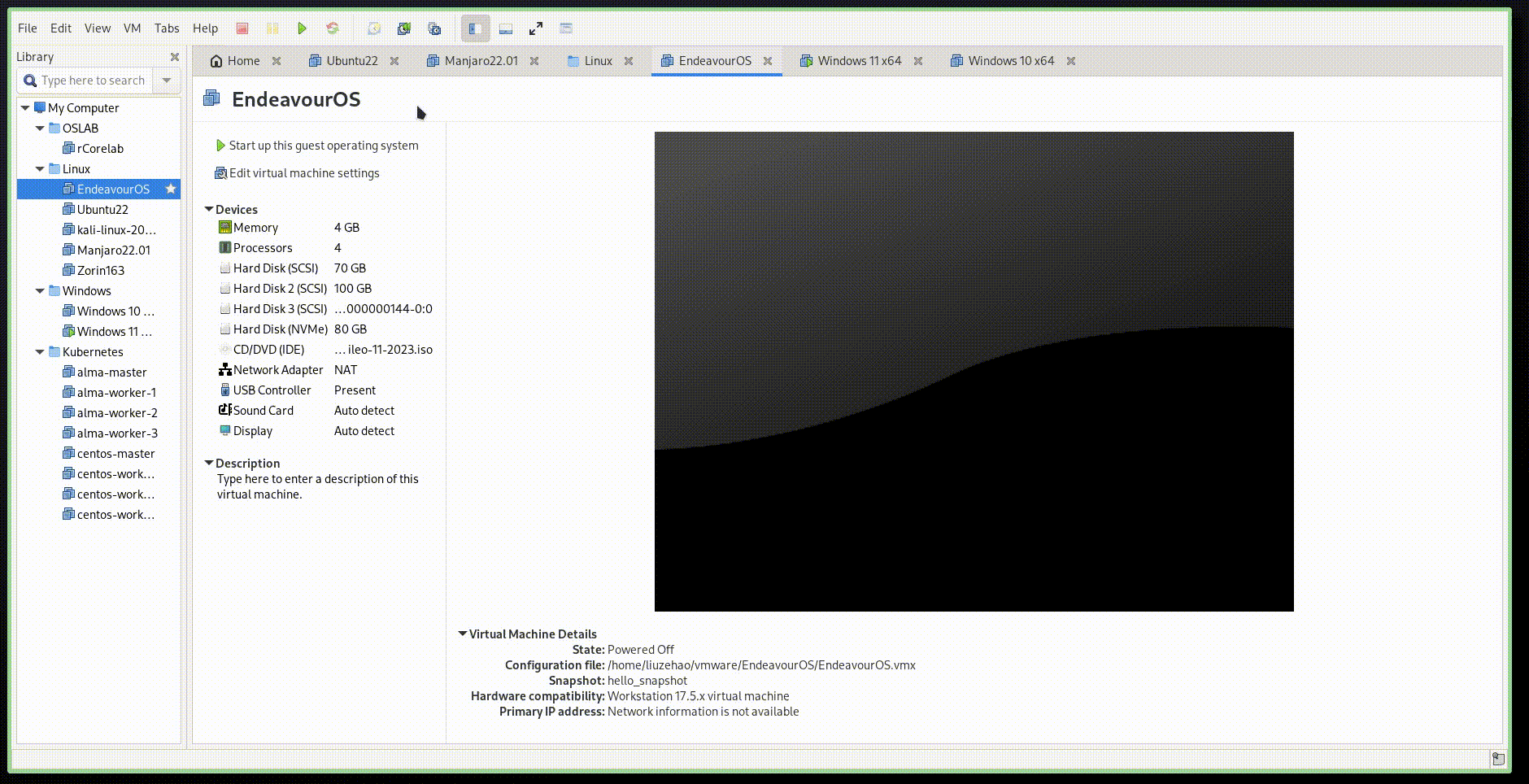Viewport: 1529px width, 784px height.
Task: Click the Sound Card icon
Action: tap(225, 410)
